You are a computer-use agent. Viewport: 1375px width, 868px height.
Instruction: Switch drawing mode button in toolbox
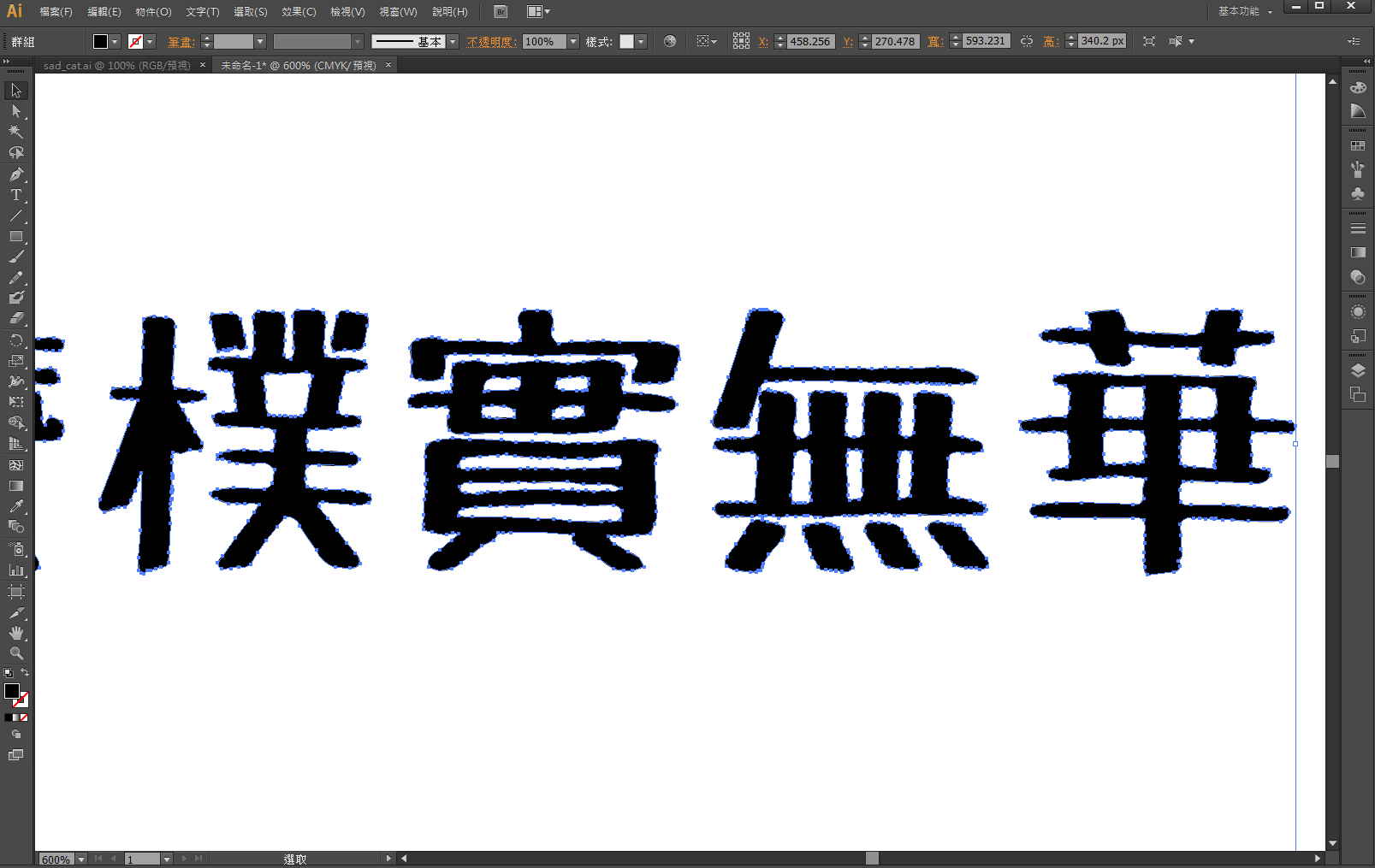pos(15,735)
